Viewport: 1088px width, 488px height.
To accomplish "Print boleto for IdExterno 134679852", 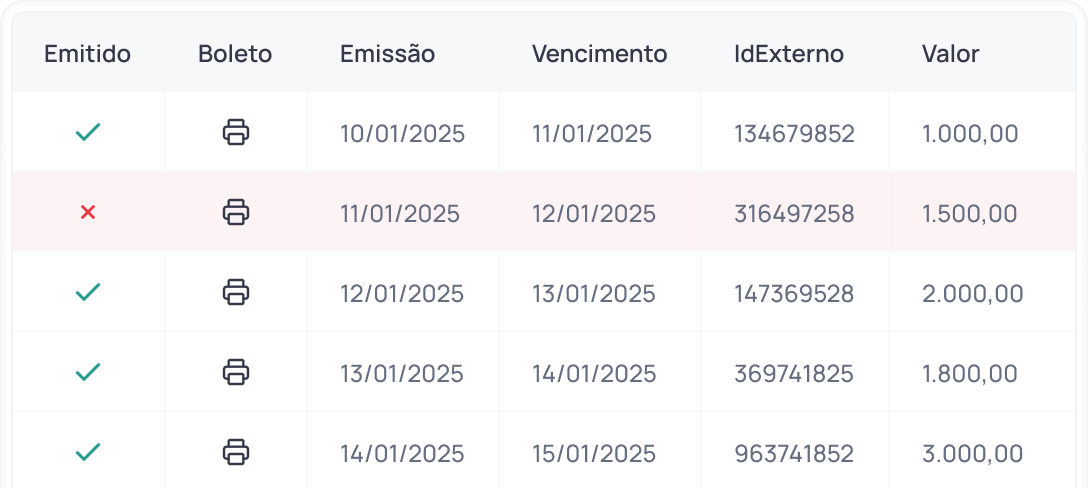I will 236,132.
